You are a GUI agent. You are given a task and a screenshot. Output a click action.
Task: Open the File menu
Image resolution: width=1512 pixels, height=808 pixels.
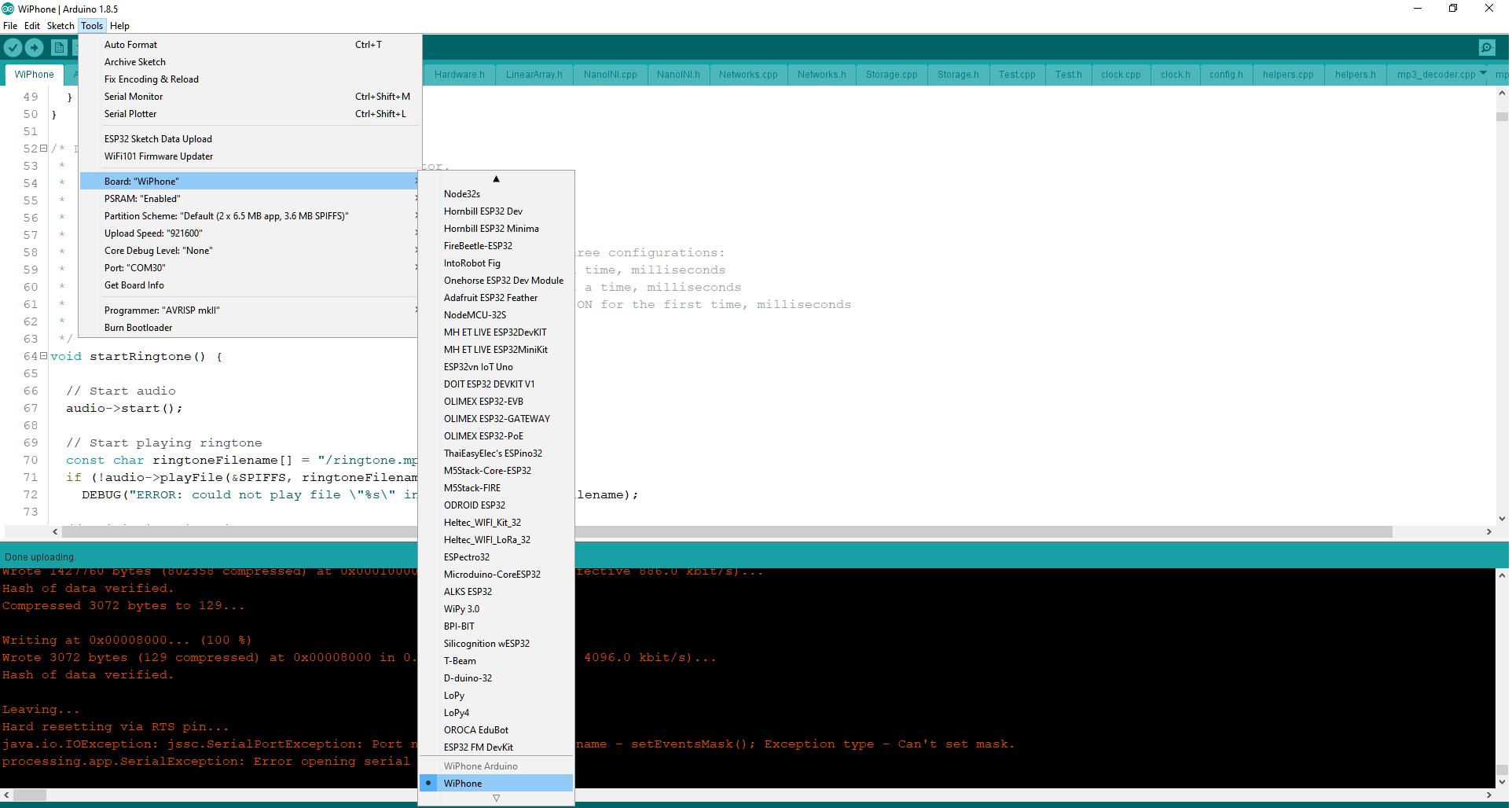10,25
